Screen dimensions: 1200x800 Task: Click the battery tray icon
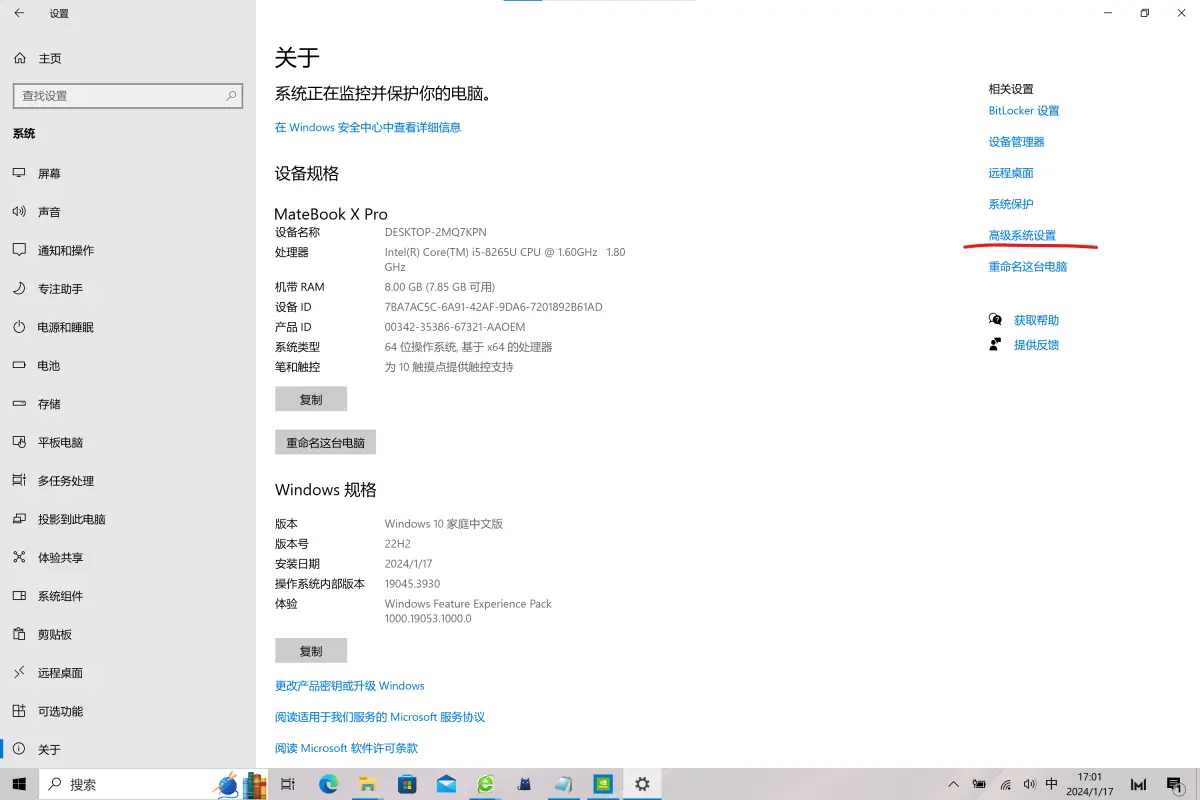click(979, 784)
